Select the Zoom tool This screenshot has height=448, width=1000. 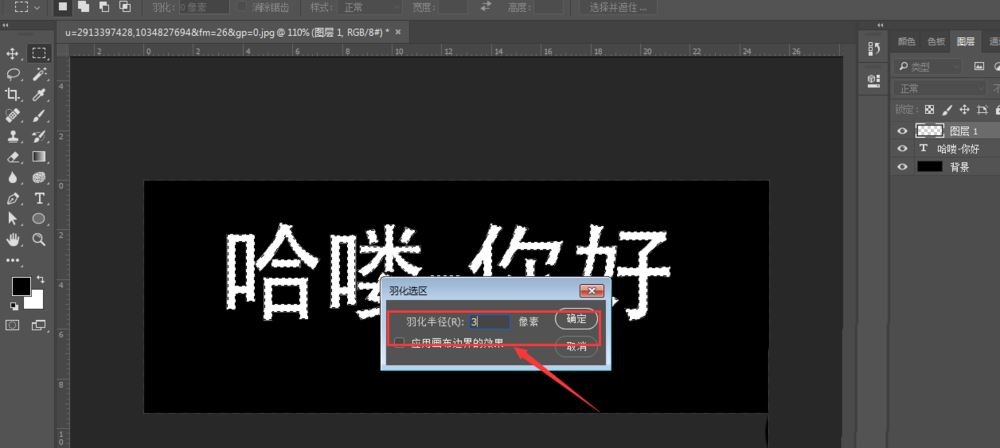pos(39,239)
